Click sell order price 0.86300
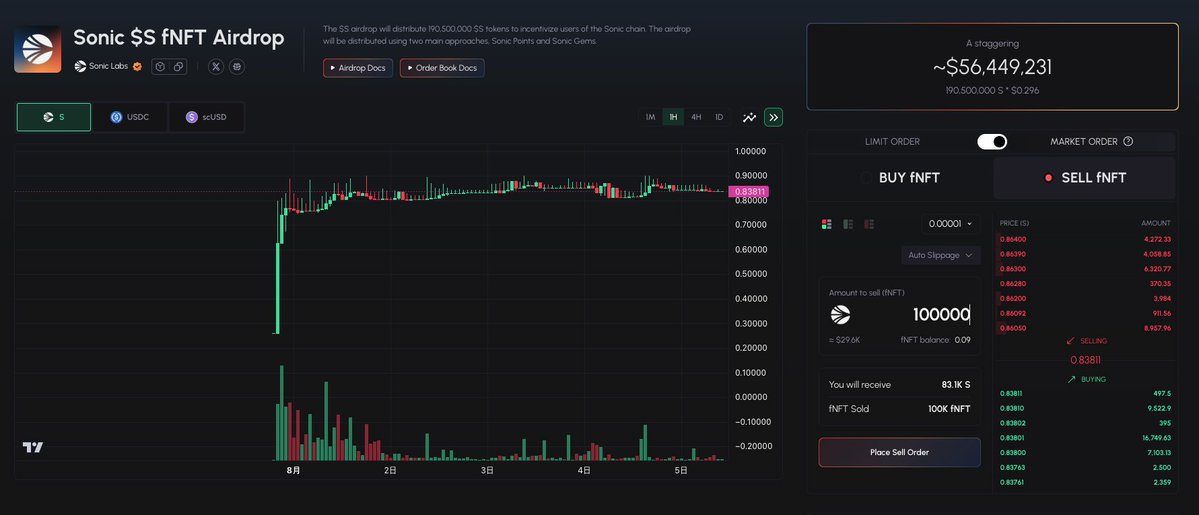The image size is (1199, 515). (x=1012, y=269)
